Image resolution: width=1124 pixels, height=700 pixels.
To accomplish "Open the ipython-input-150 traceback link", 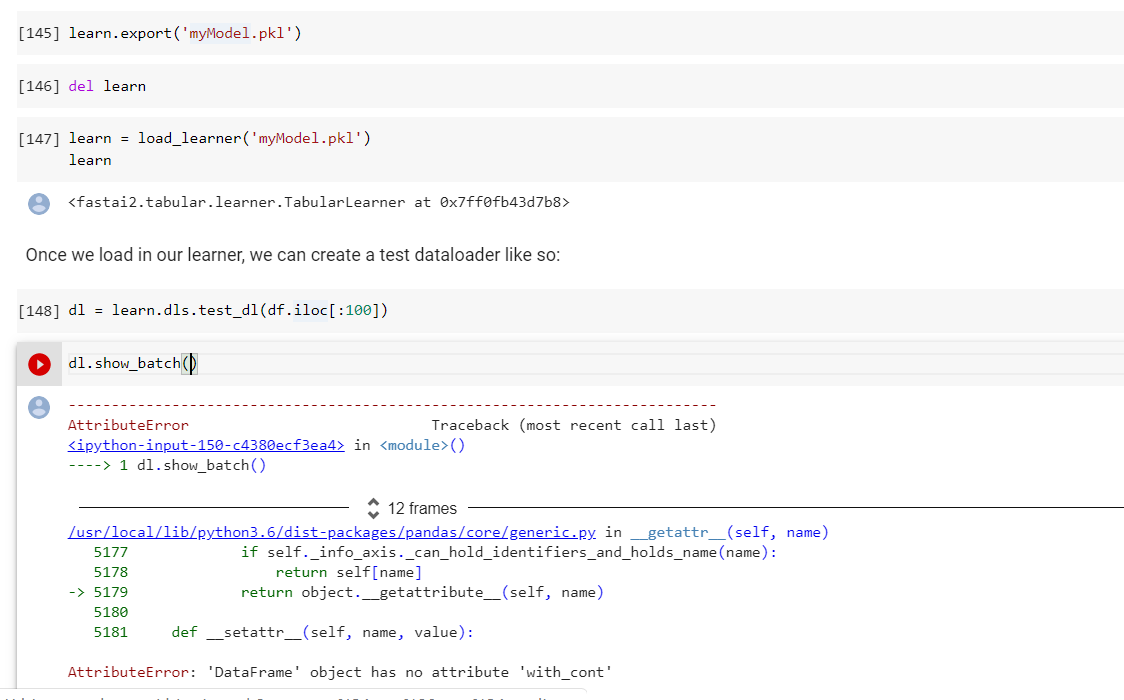I will (x=206, y=445).
